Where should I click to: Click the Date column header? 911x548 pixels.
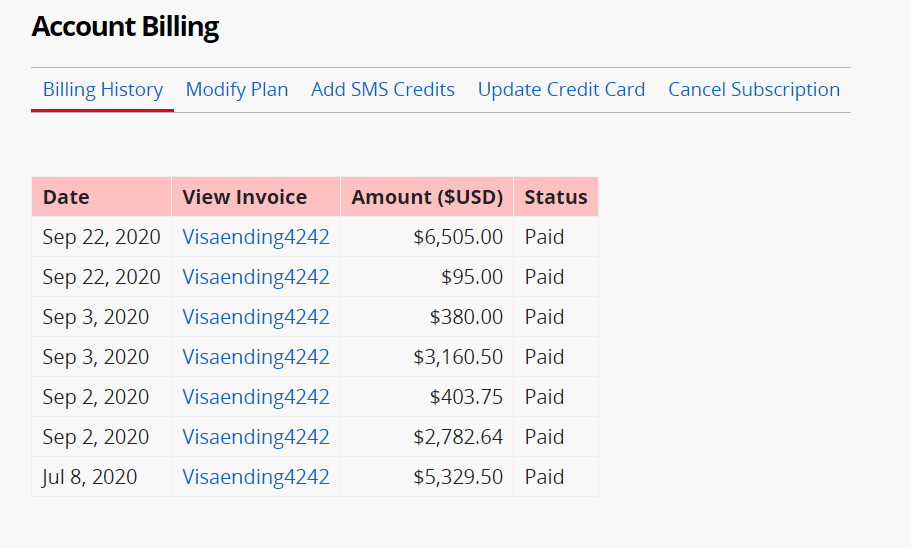pos(102,197)
